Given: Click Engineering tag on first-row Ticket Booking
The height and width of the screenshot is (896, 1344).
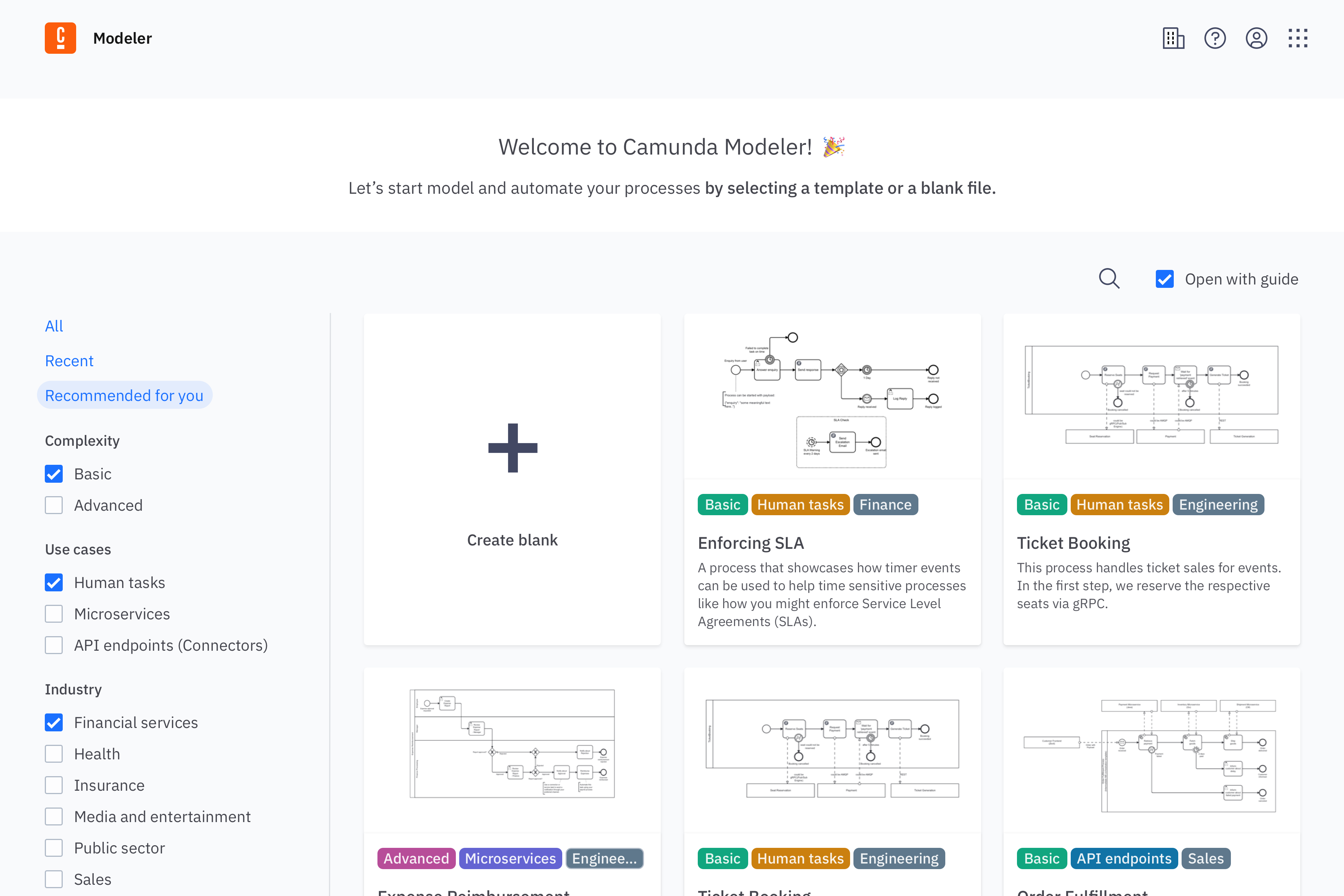Looking at the screenshot, I should tap(1218, 505).
